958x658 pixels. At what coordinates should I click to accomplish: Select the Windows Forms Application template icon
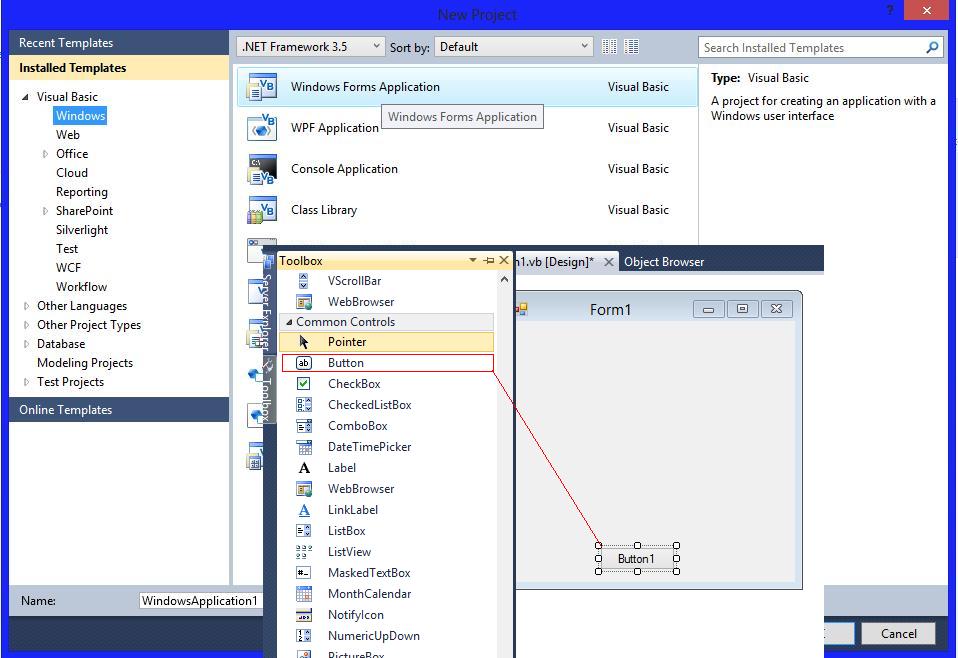coord(261,87)
